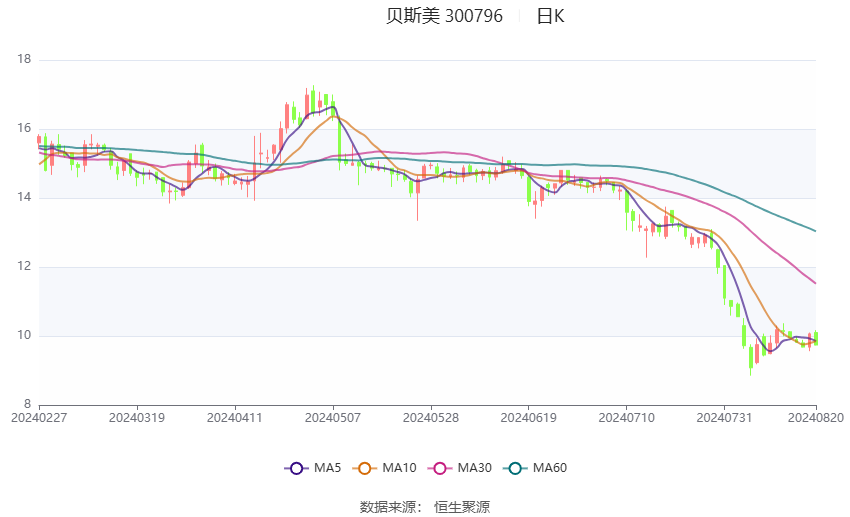Click the 20240507 date axis label
The image size is (850, 517).
click(333, 418)
